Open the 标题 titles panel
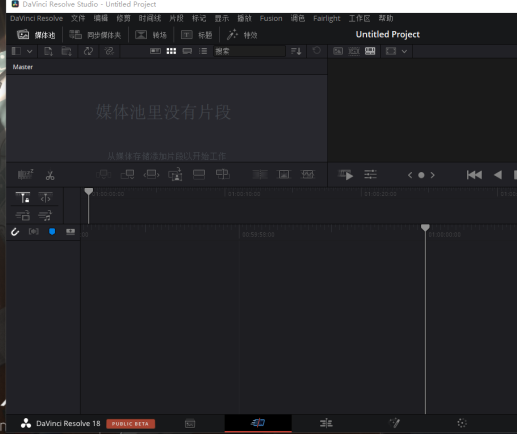Viewport: 517px width, 434px height. click(x=196, y=35)
